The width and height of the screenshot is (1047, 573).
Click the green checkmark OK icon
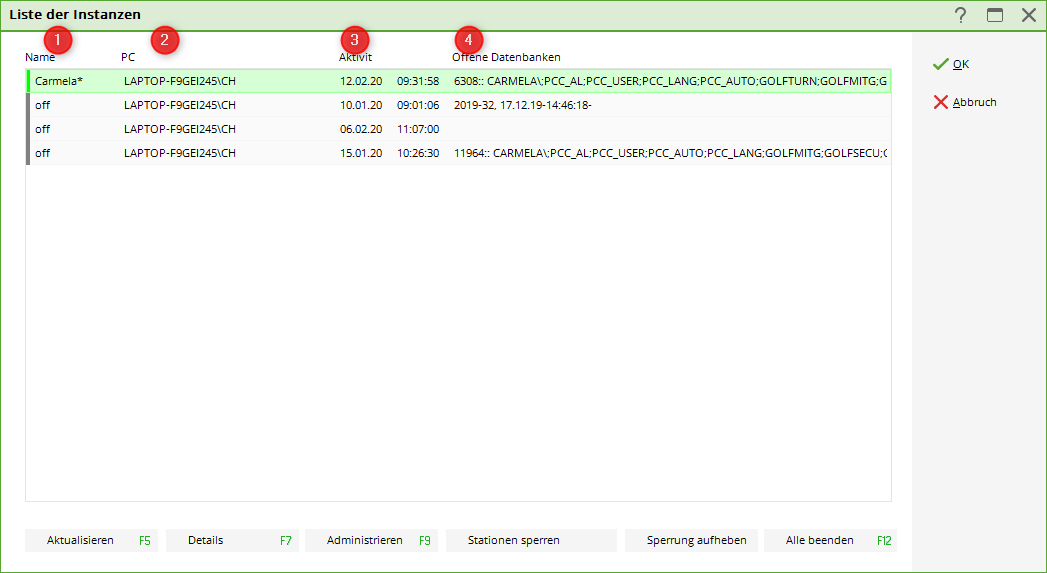click(x=940, y=64)
